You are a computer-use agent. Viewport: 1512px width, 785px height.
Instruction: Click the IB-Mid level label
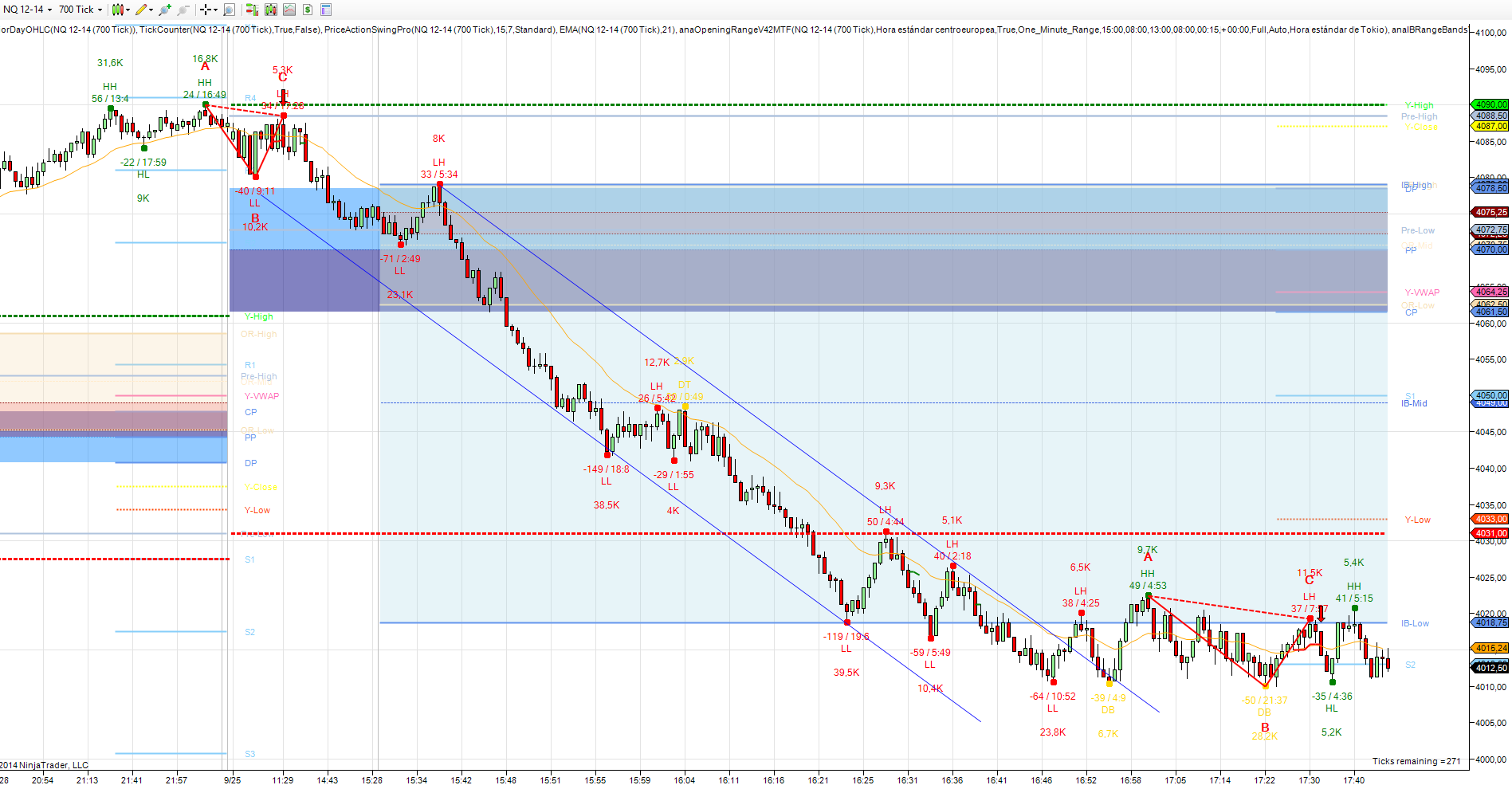point(1414,403)
